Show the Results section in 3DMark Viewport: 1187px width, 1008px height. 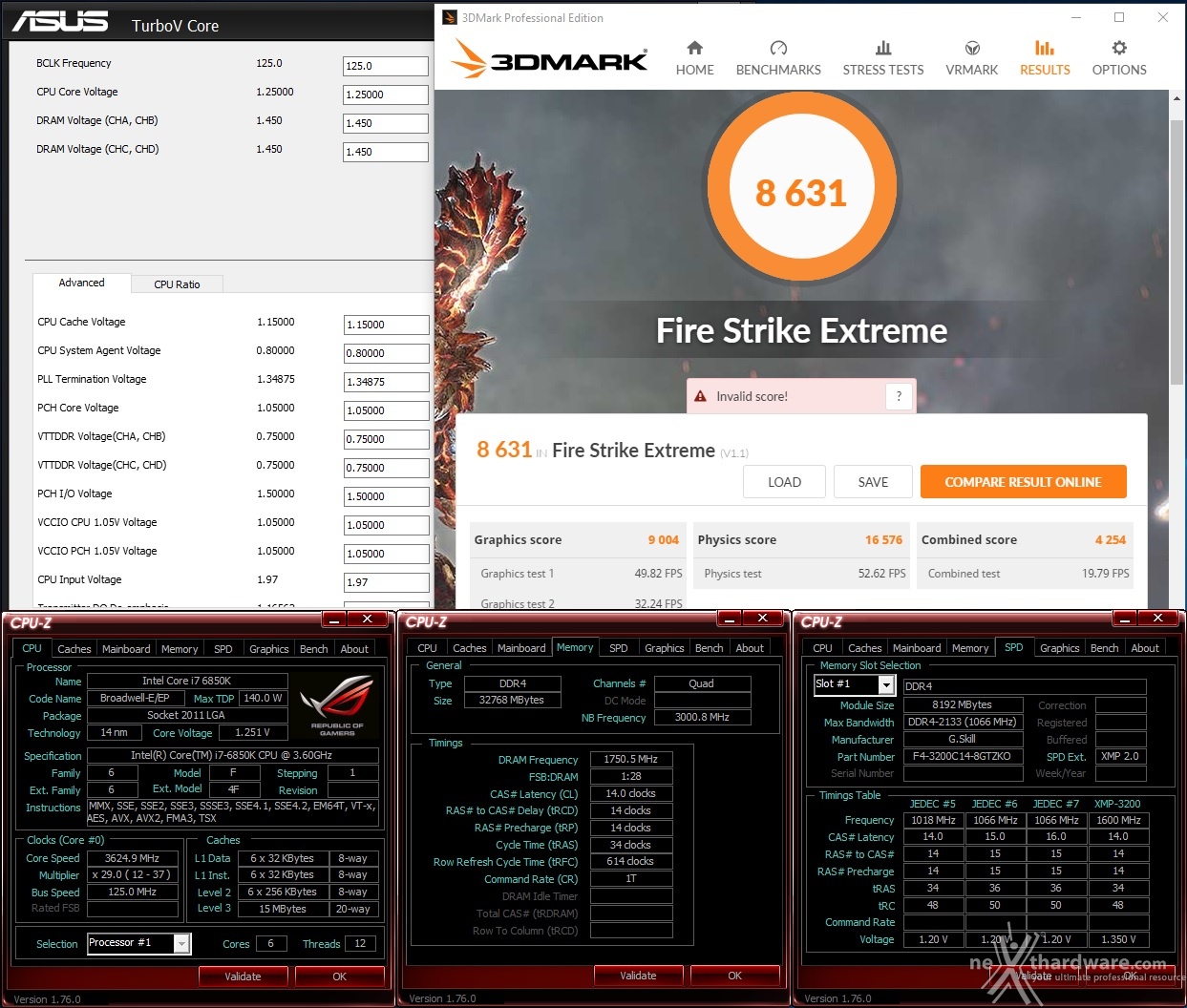[1045, 58]
